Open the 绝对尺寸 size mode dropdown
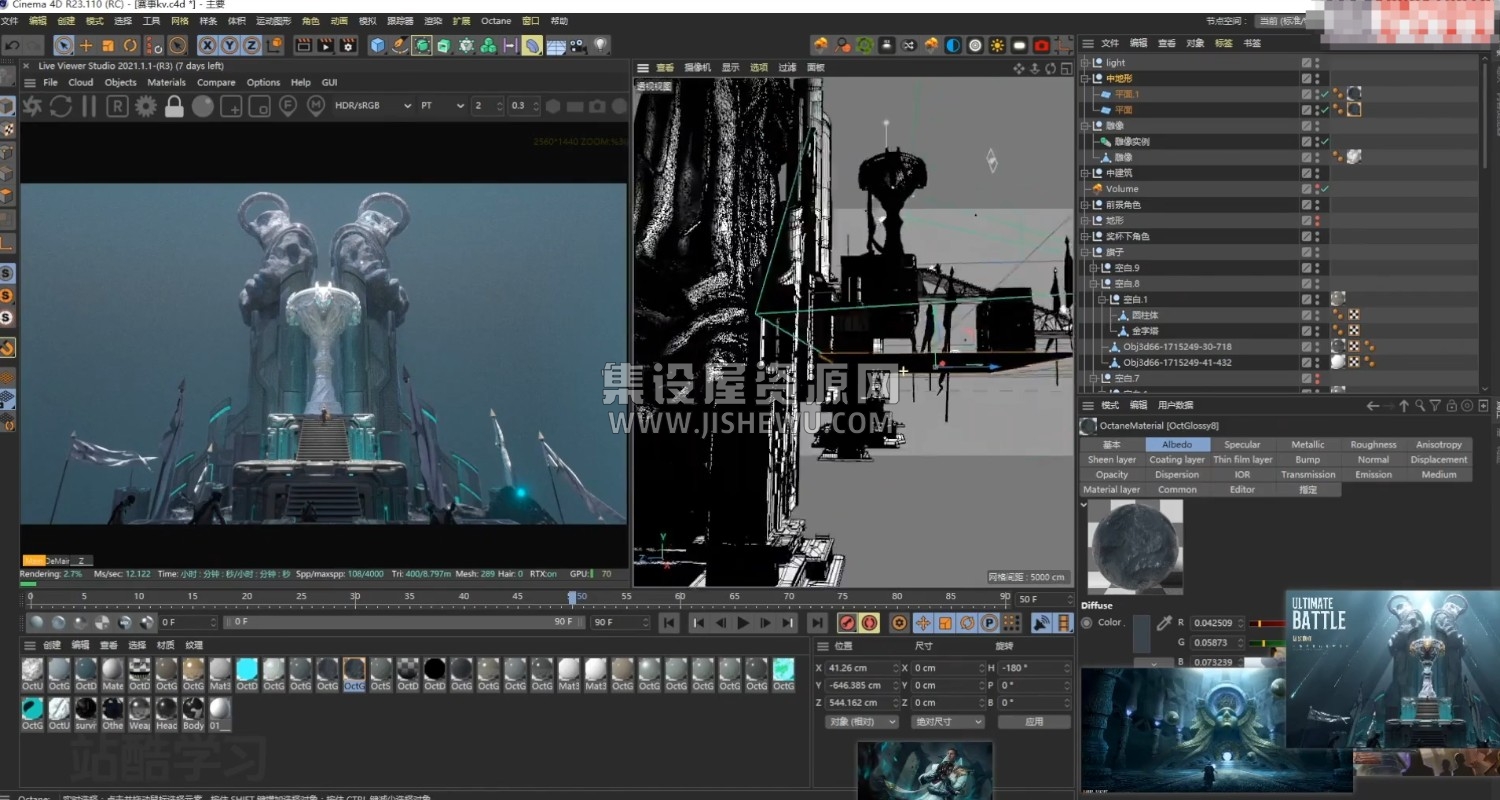Screen dimensions: 1500x800 947,721
